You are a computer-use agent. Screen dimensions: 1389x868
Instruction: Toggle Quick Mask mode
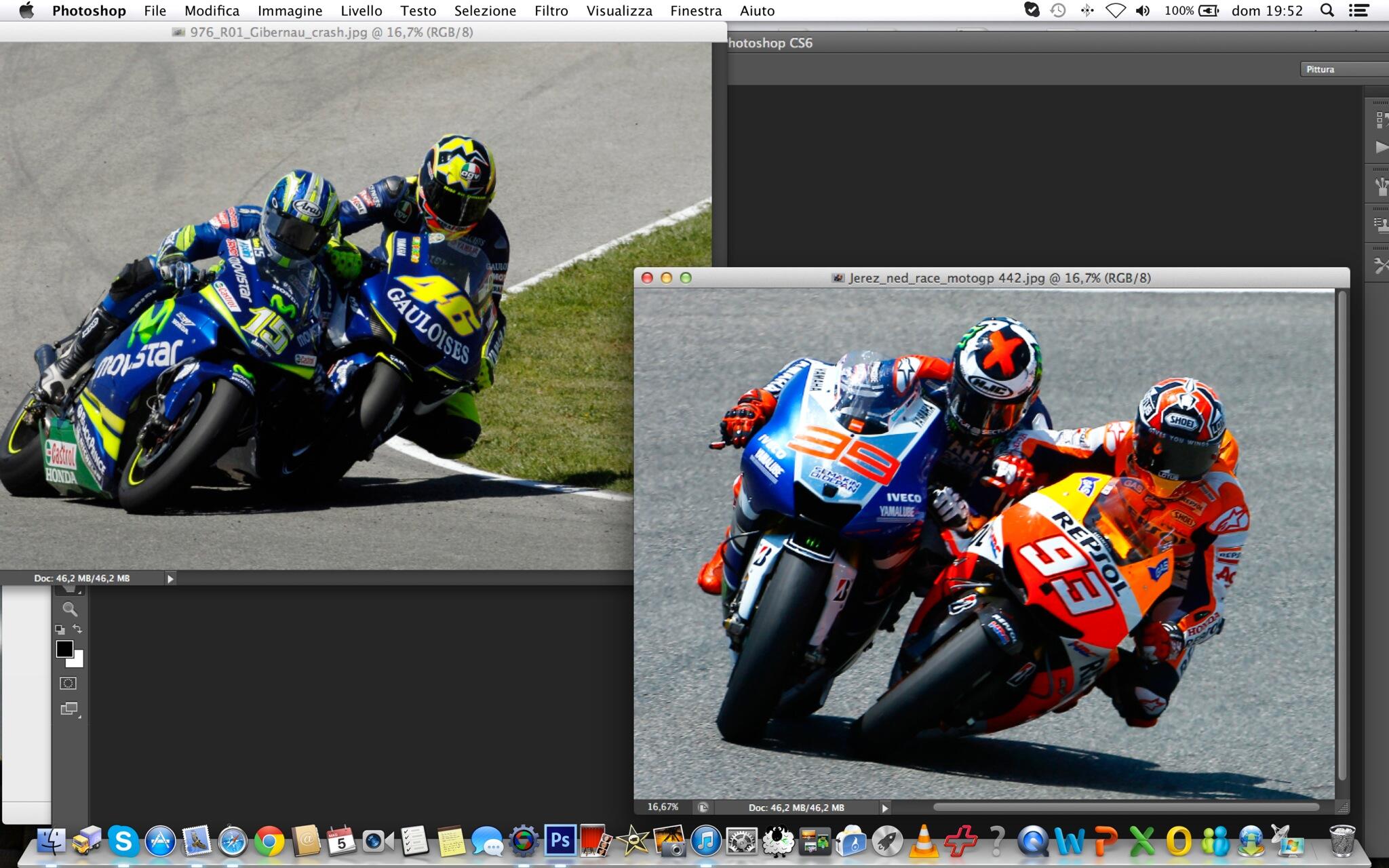pos(69,683)
